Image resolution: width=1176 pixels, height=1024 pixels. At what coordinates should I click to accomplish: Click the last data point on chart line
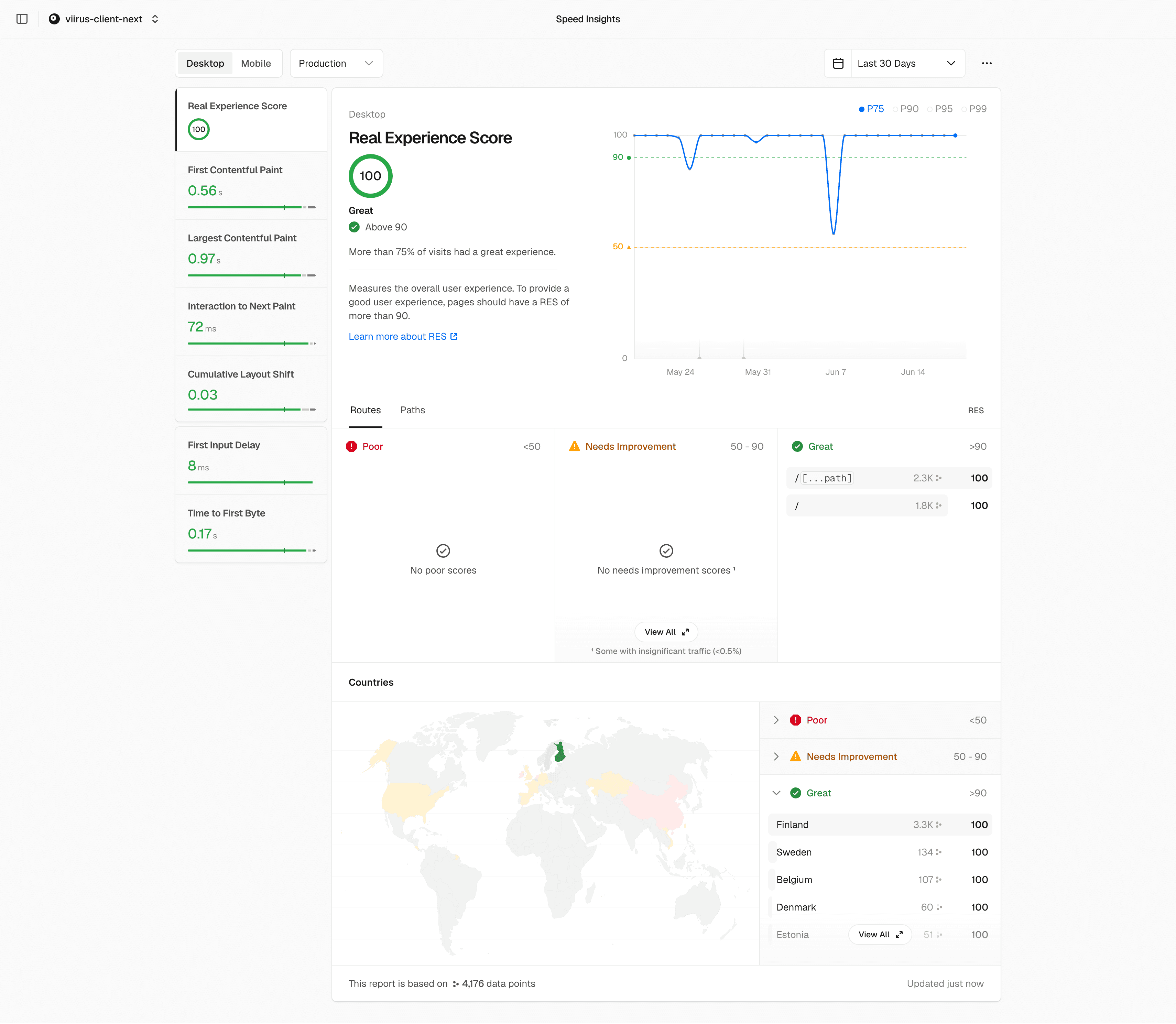(956, 135)
